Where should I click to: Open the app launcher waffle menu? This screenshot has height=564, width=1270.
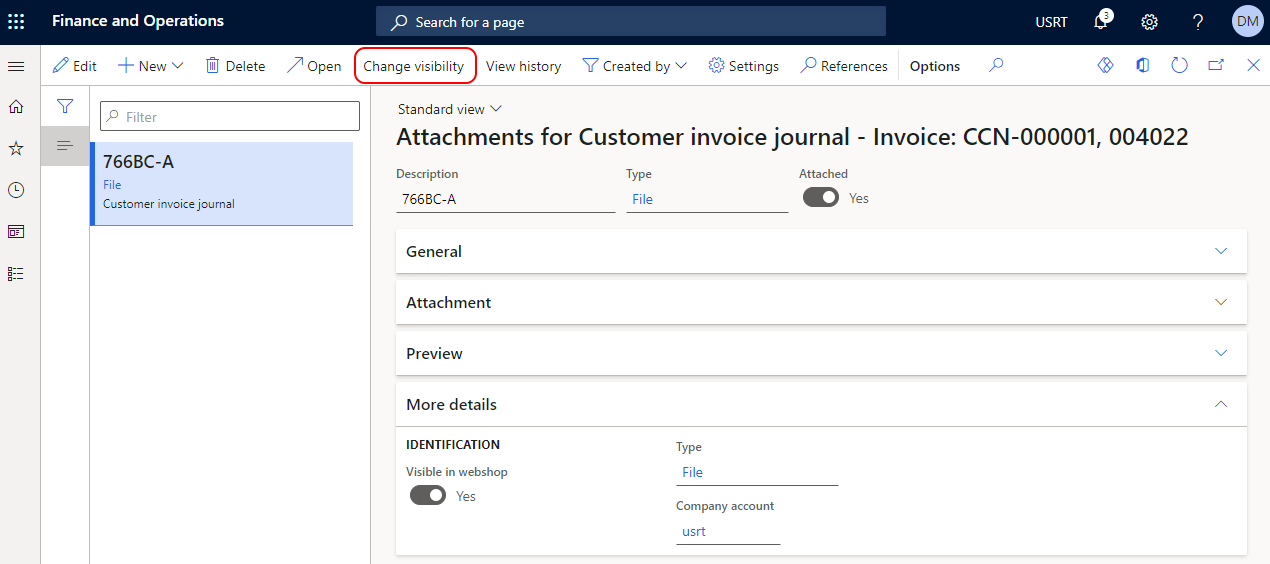[x=16, y=21]
